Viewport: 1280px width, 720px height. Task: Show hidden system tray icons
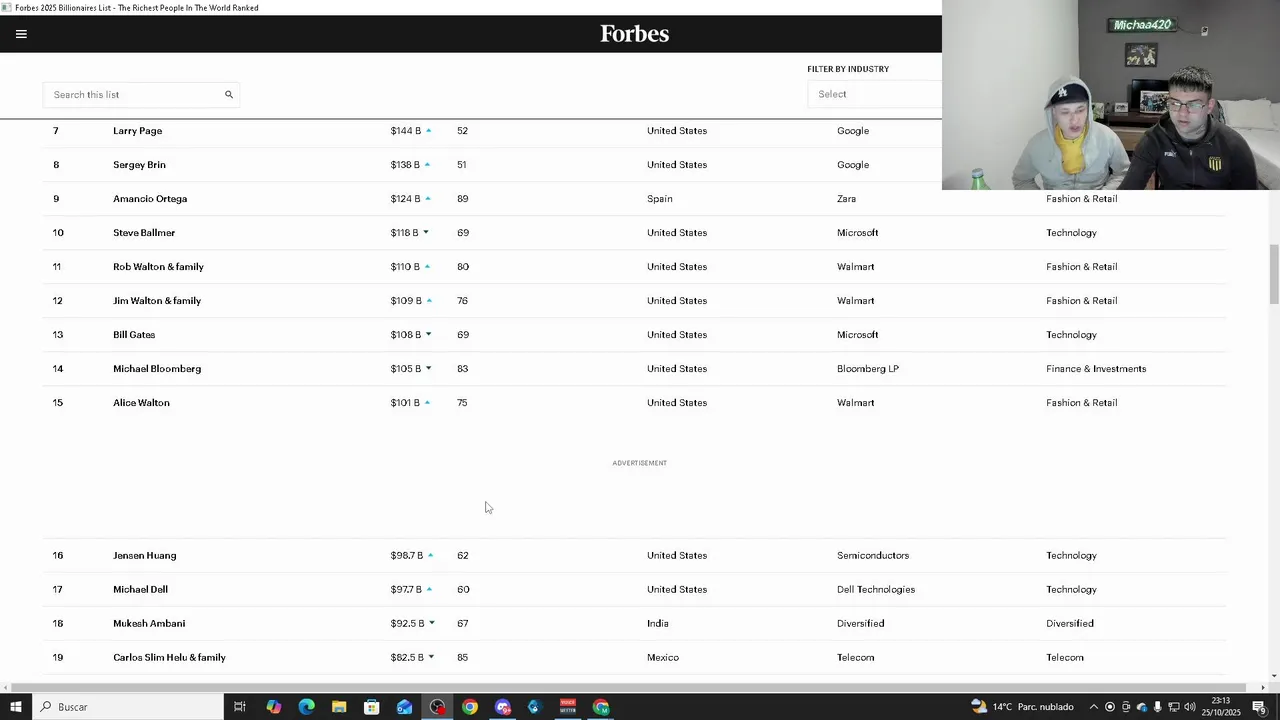[1093, 707]
